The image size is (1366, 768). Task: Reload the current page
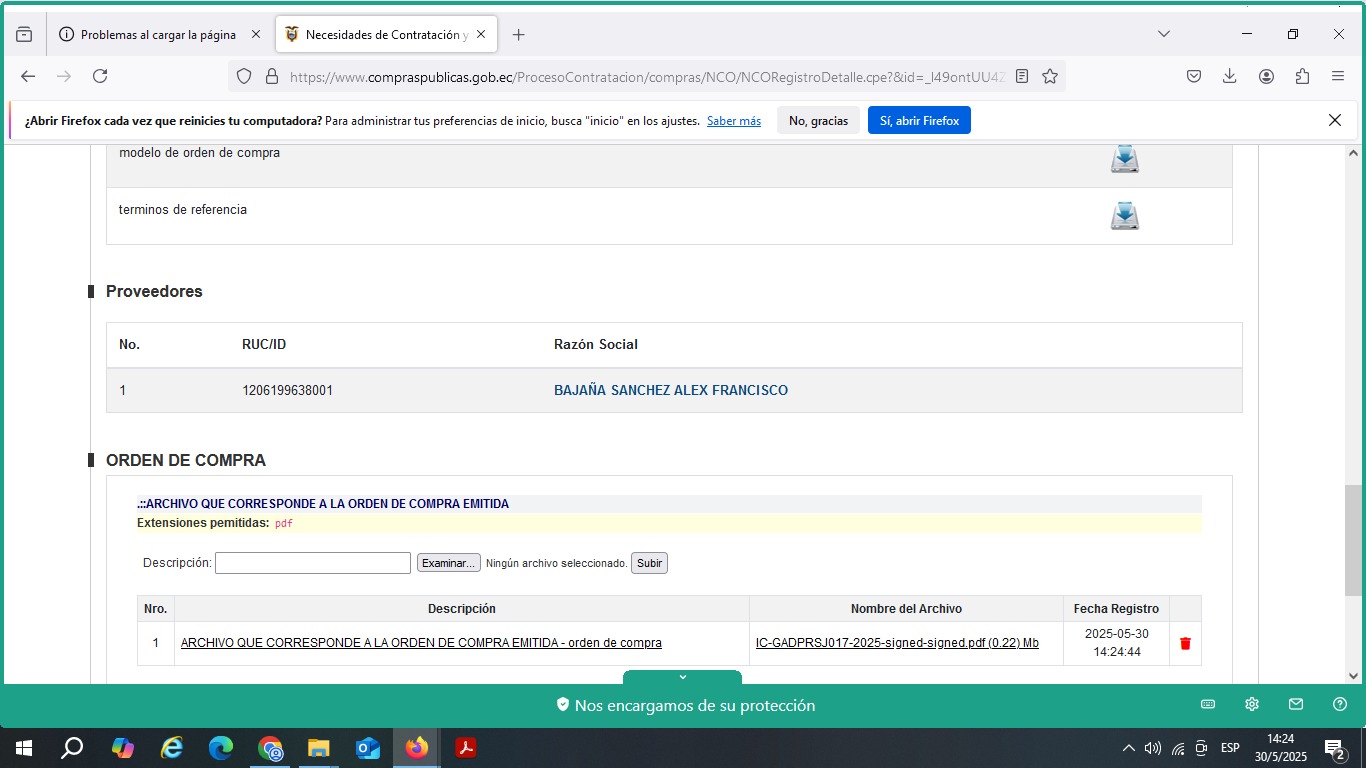pos(100,76)
